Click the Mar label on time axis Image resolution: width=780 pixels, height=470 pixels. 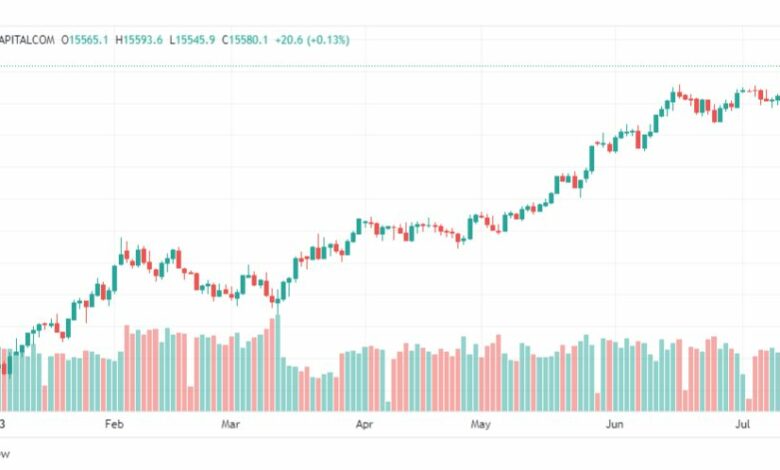pos(231,424)
